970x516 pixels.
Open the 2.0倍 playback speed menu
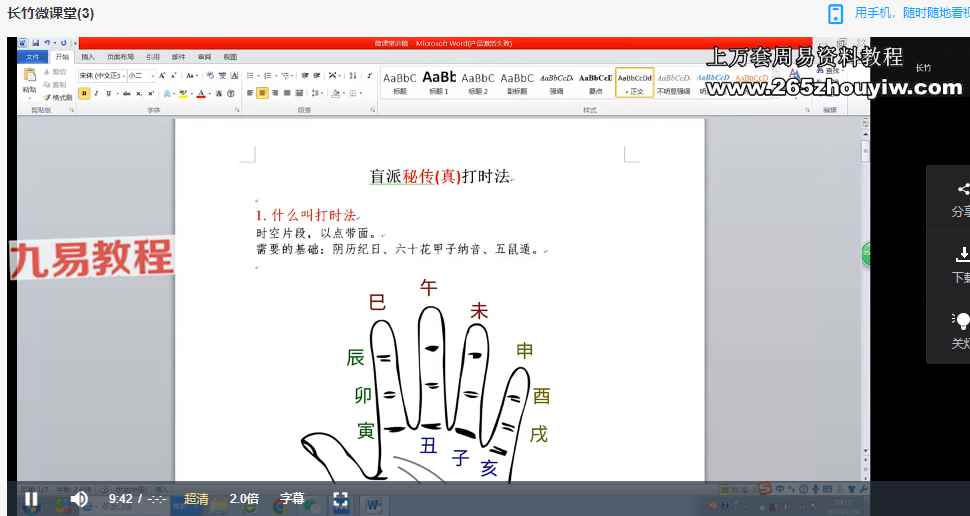point(244,499)
